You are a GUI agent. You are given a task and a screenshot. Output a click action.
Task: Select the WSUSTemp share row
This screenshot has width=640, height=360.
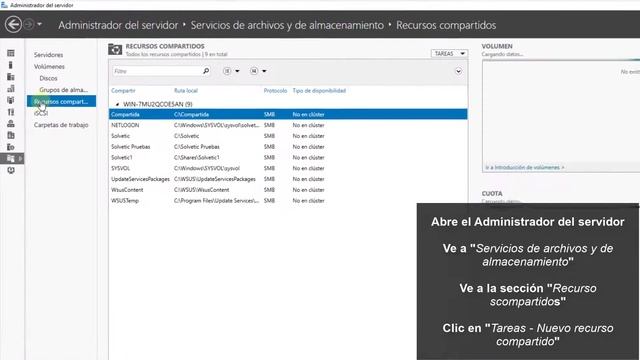pyautogui.click(x=288, y=201)
